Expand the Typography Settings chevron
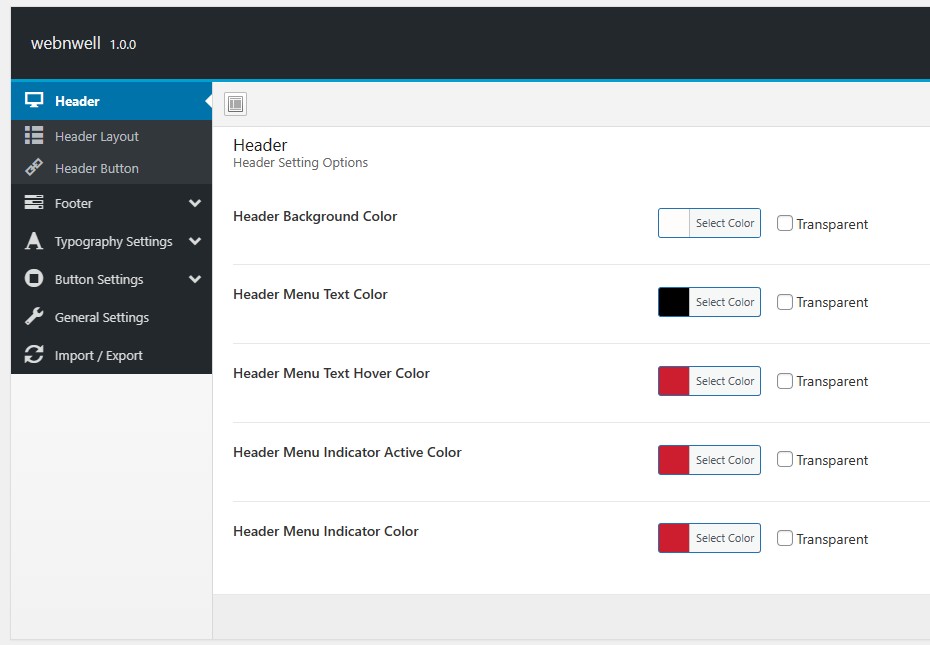The width and height of the screenshot is (930, 645). click(x=197, y=241)
